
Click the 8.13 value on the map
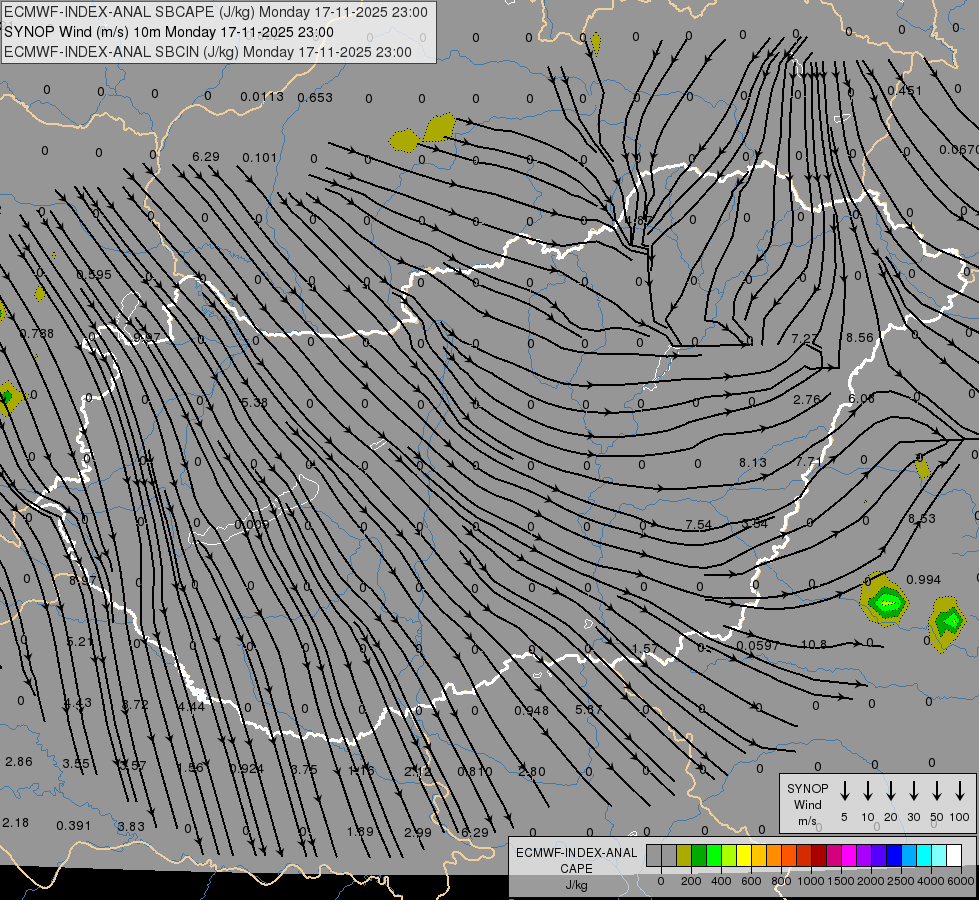coord(753,462)
